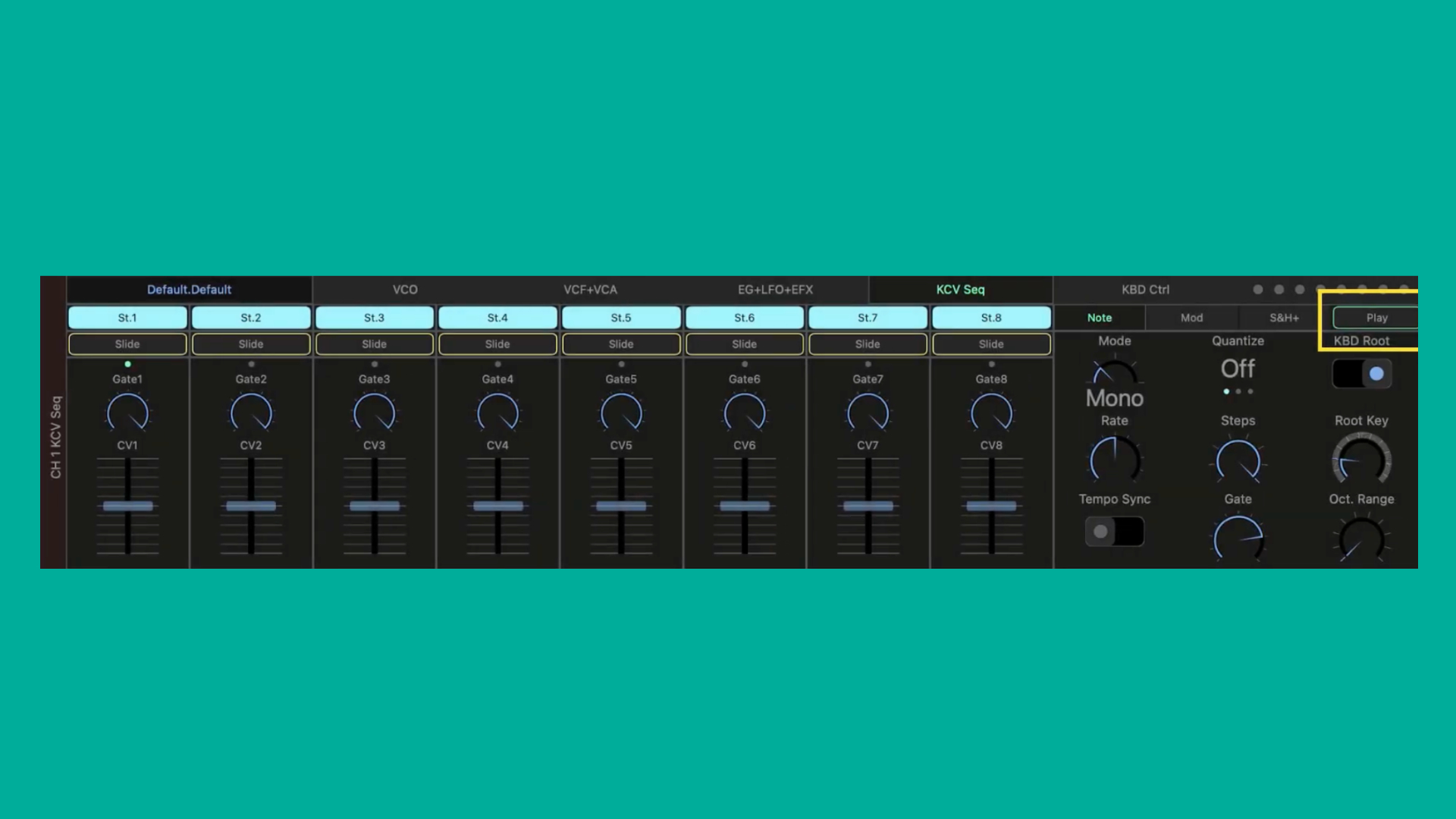Click the Rate knob
This screenshot has height=819, width=1456.
click(x=1114, y=460)
